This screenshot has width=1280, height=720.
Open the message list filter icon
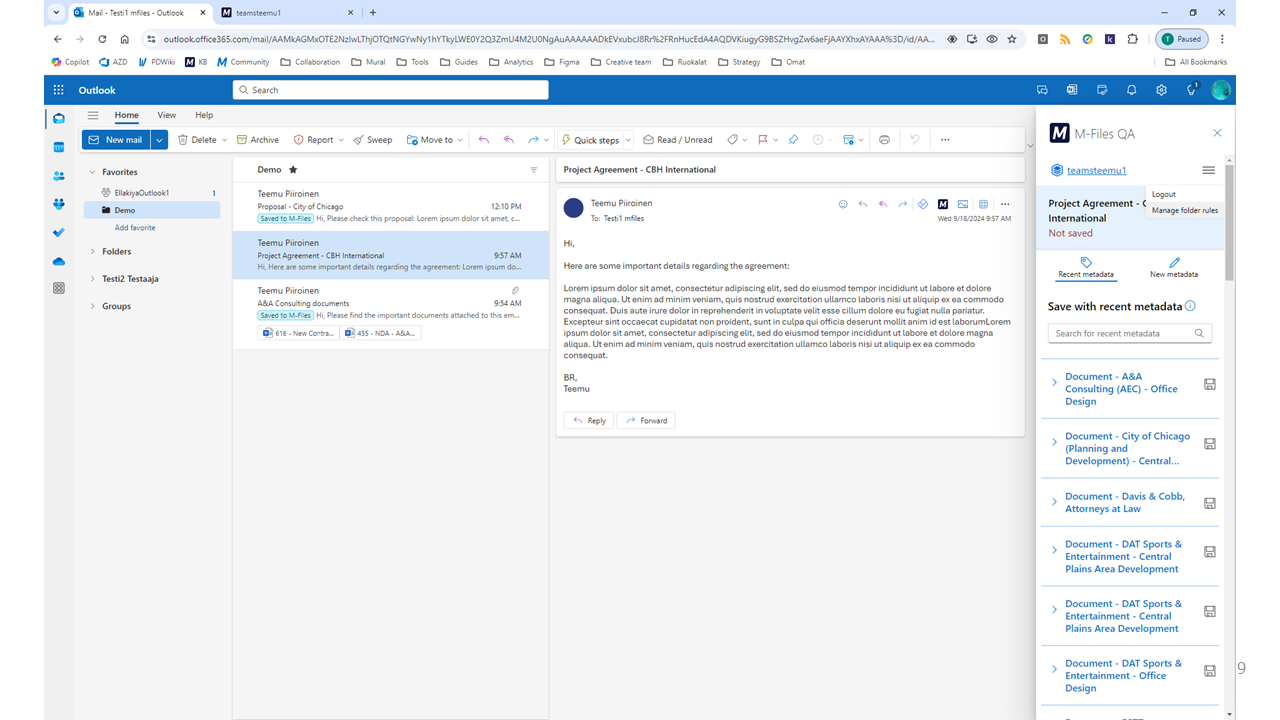534,170
